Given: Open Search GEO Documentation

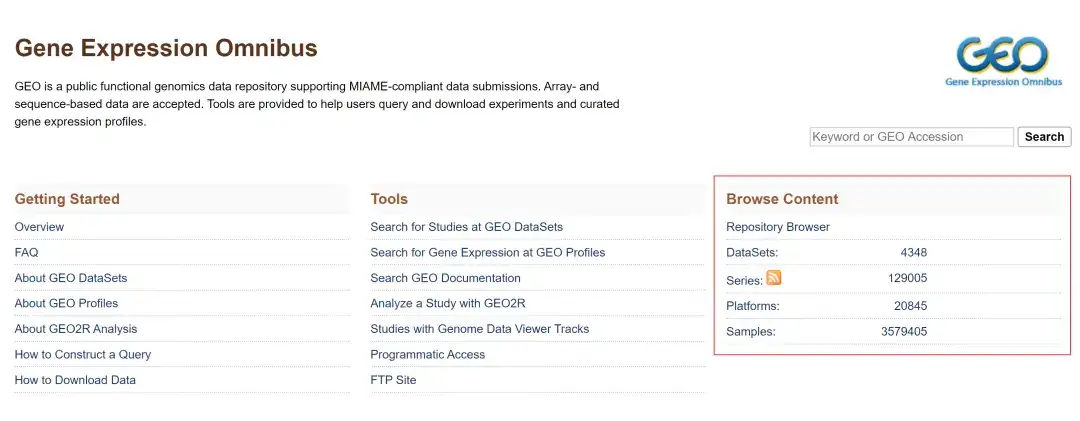Looking at the screenshot, I should tap(446, 278).
